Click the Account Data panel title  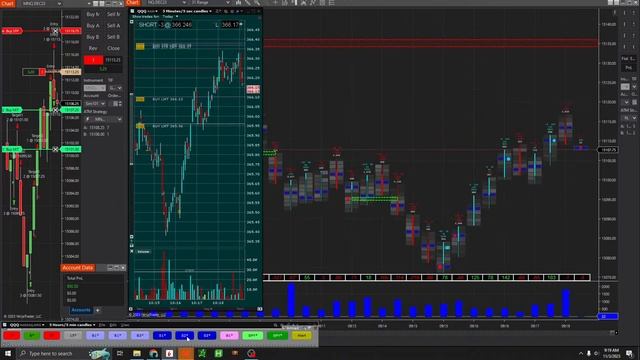click(x=78, y=268)
